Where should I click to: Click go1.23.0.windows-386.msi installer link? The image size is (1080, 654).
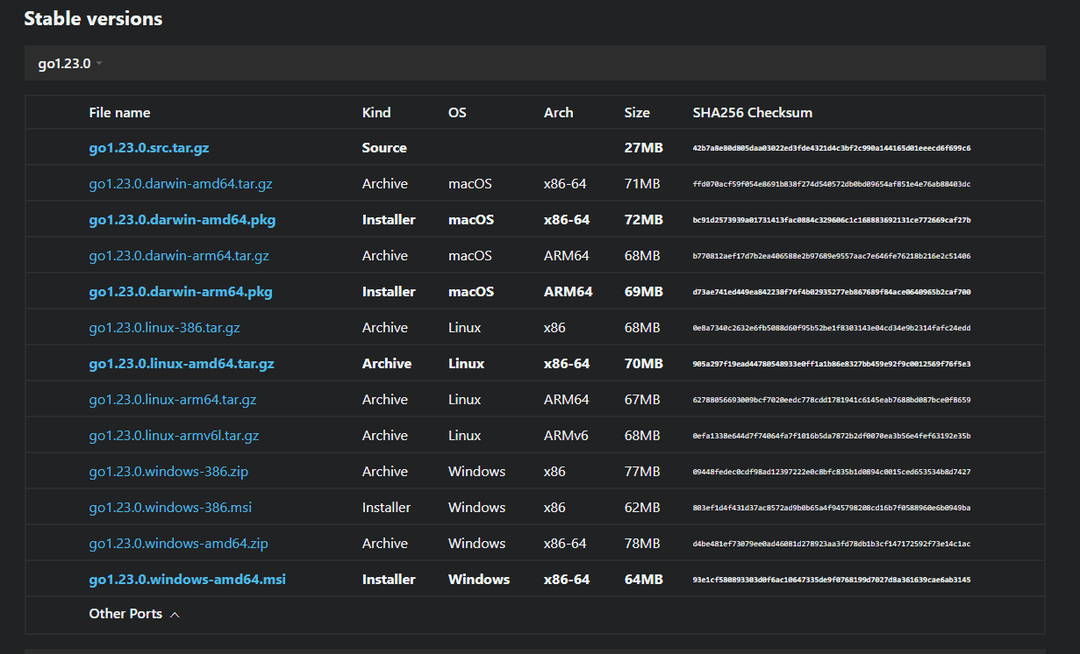(x=170, y=508)
